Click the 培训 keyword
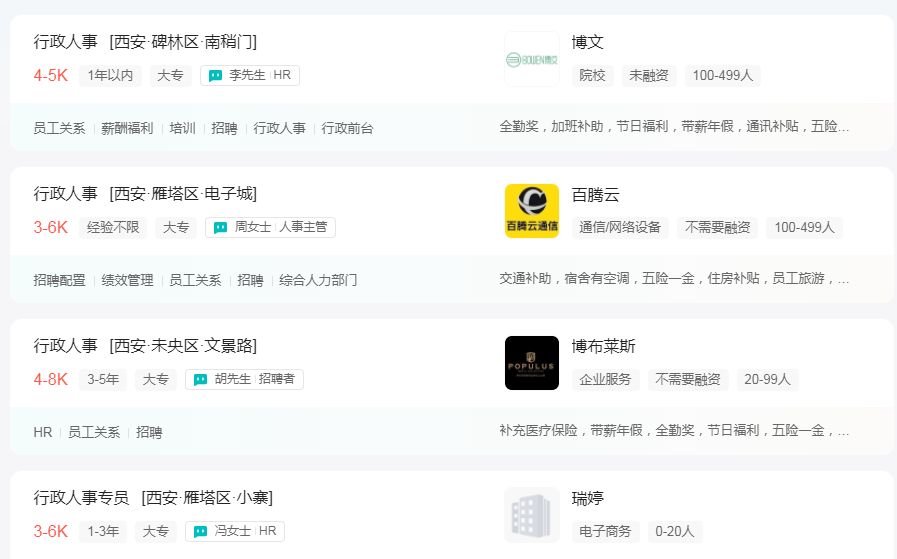 182,128
